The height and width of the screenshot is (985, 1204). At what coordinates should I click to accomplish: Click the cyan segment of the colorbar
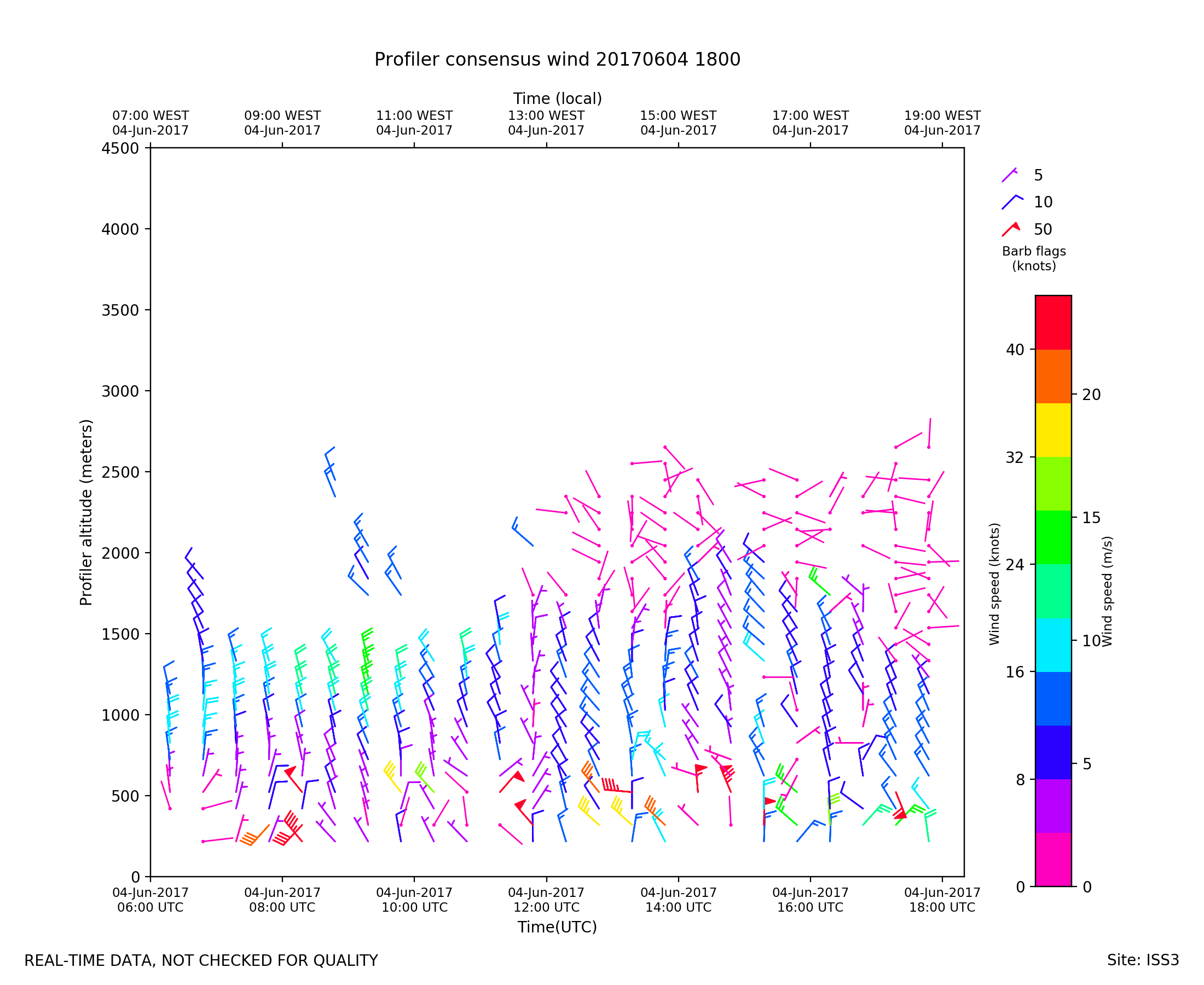pos(1053,645)
